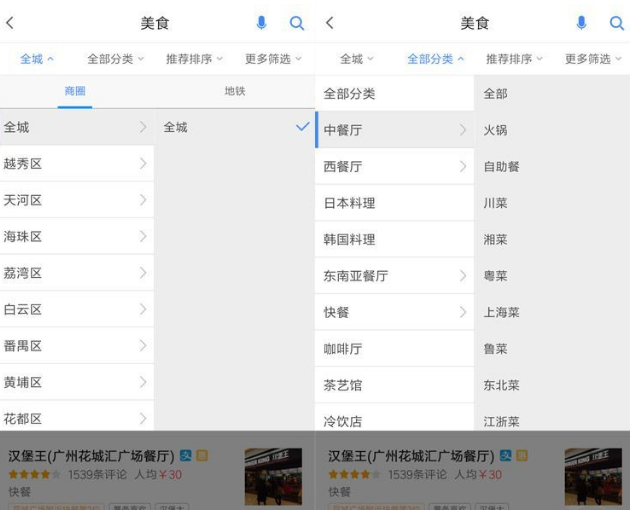Select 咖啡厅 category
The image size is (630, 510).
coord(395,349)
